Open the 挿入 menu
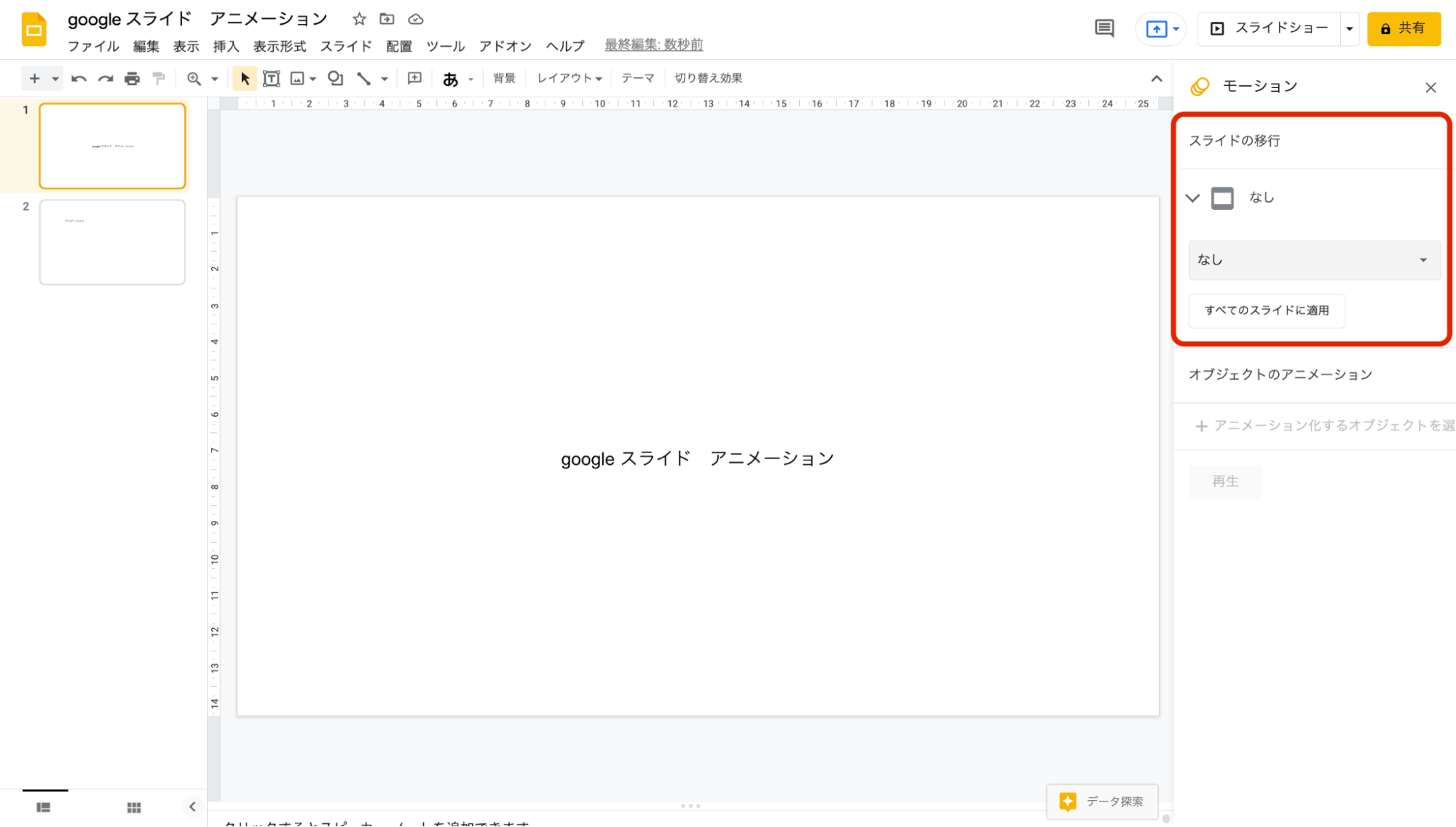The height and width of the screenshot is (827, 1456). pyautogui.click(x=226, y=46)
